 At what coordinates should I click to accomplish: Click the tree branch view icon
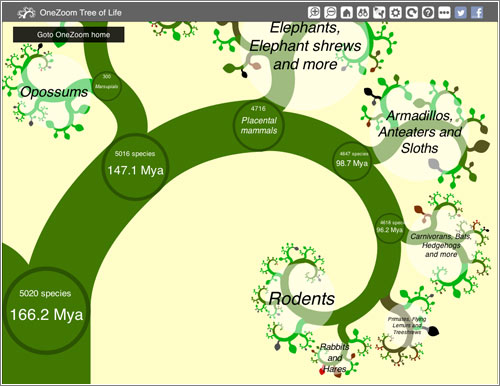[x=379, y=13]
